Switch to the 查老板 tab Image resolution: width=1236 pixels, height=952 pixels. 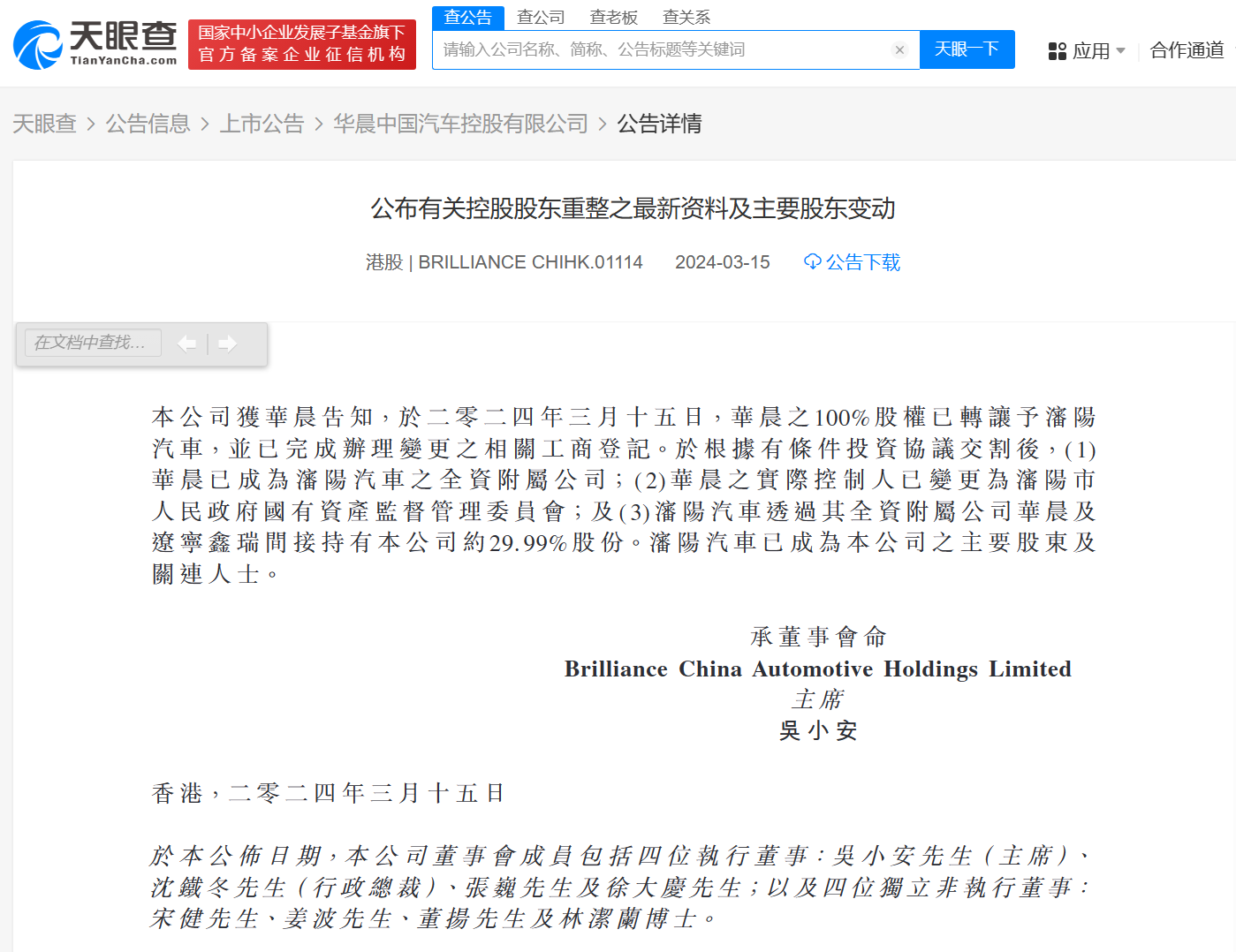coord(613,18)
